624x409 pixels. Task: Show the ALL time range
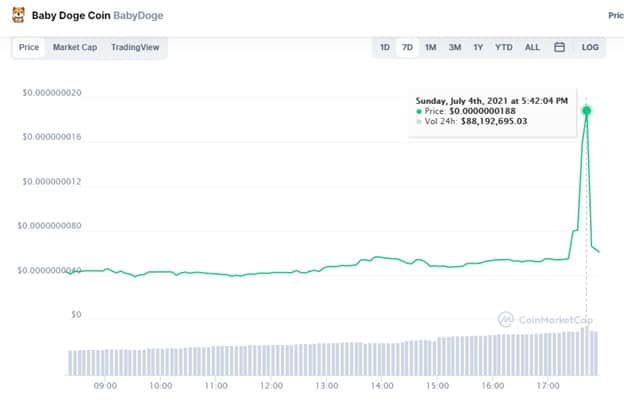point(532,47)
